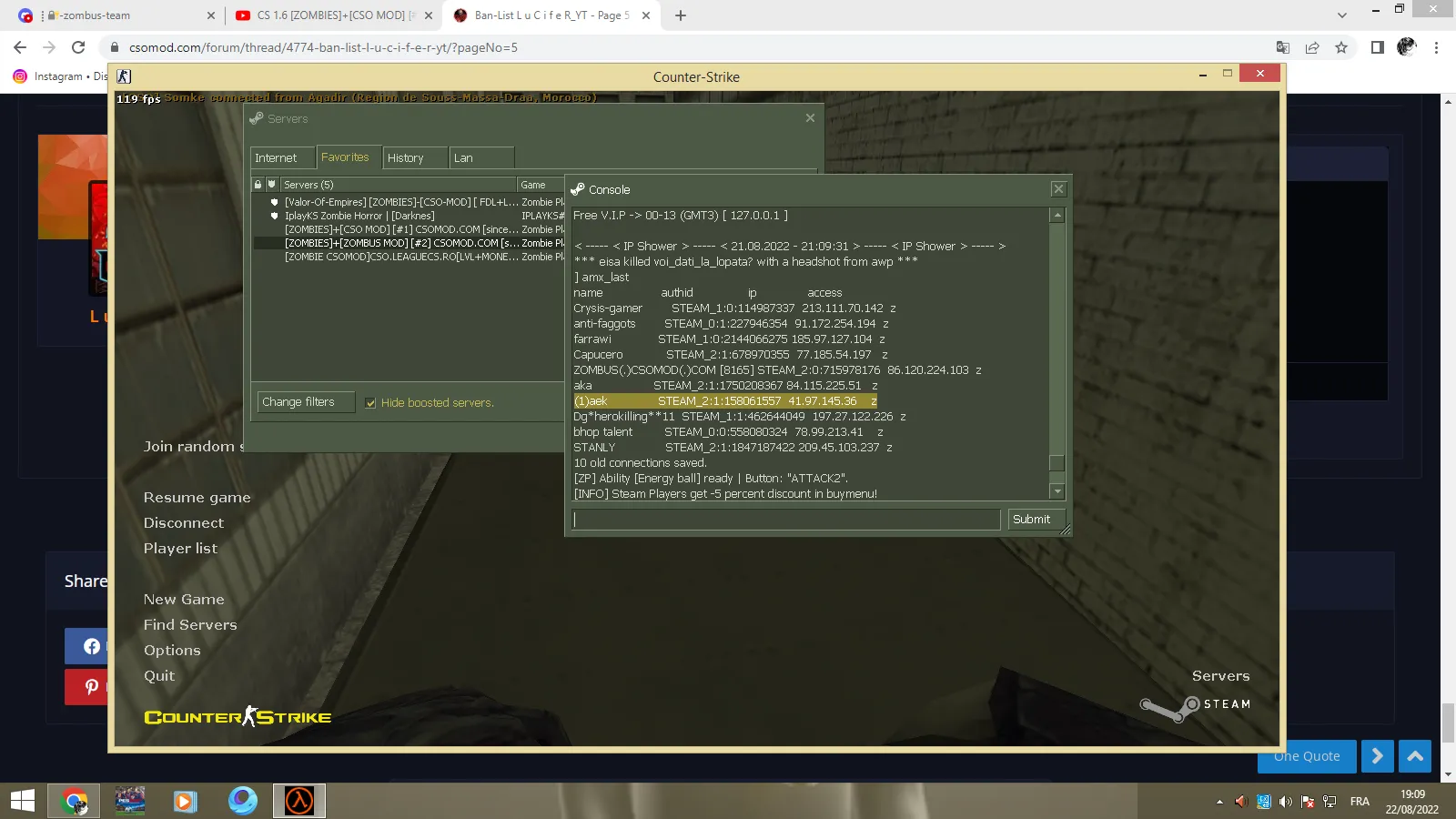
Task: Click the password-lock column icon in server list
Action: pos(258,185)
